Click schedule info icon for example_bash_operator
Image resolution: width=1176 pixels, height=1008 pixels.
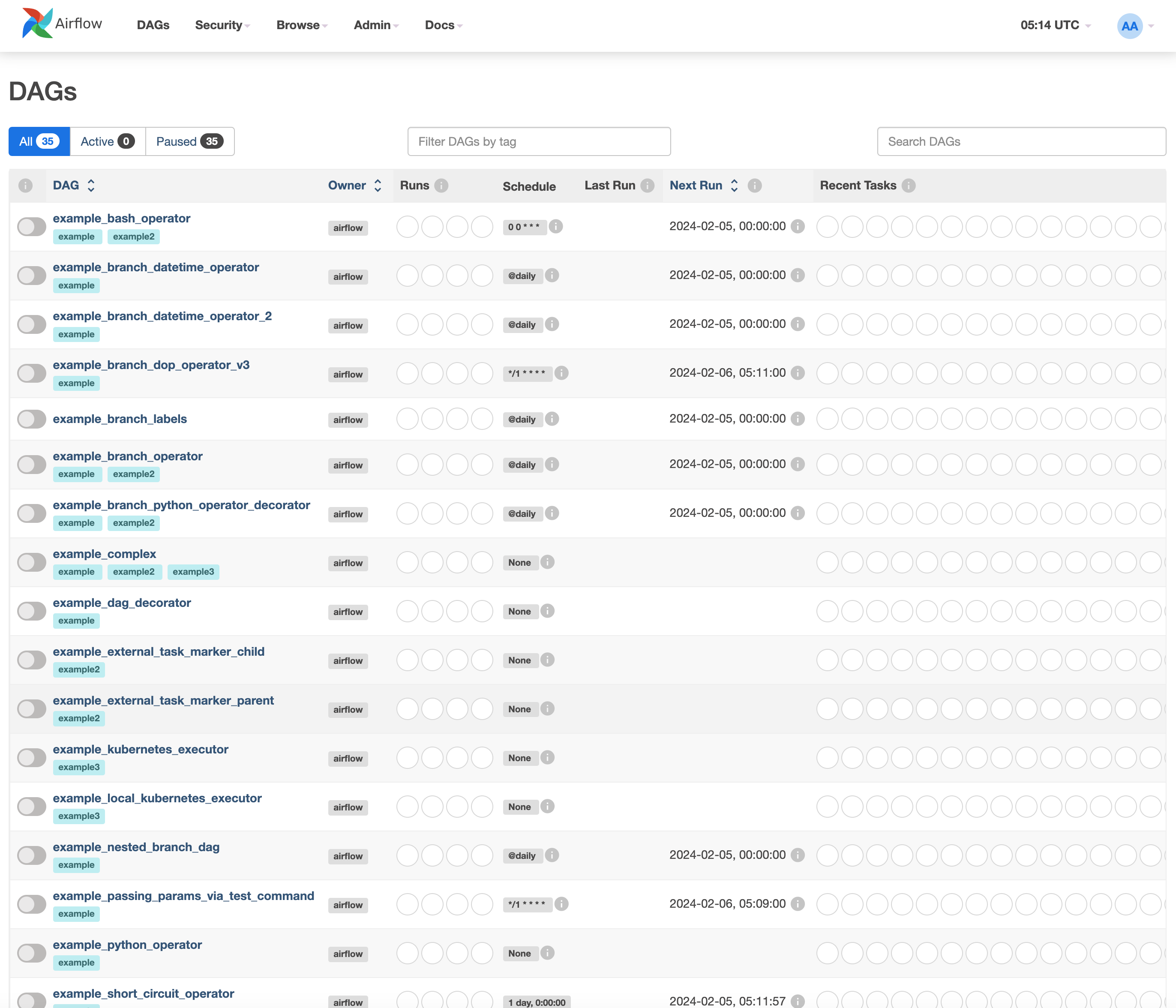pyautogui.click(x=556, y=226)
